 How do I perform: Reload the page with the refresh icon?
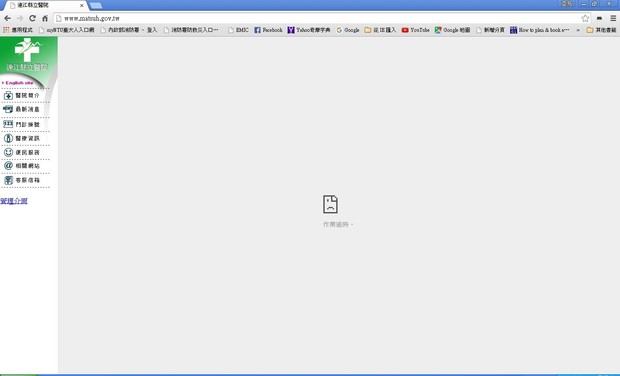[x=32, y=18]
